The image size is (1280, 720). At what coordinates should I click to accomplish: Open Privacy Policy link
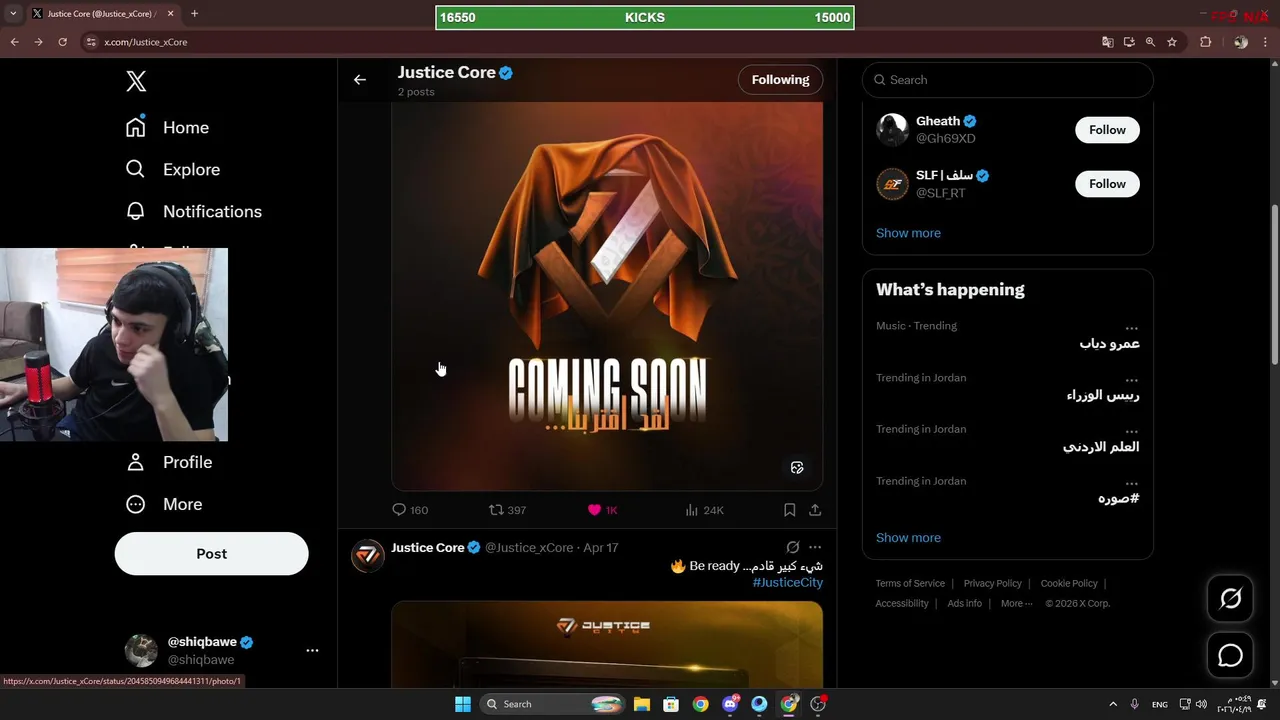pos(992,583)
